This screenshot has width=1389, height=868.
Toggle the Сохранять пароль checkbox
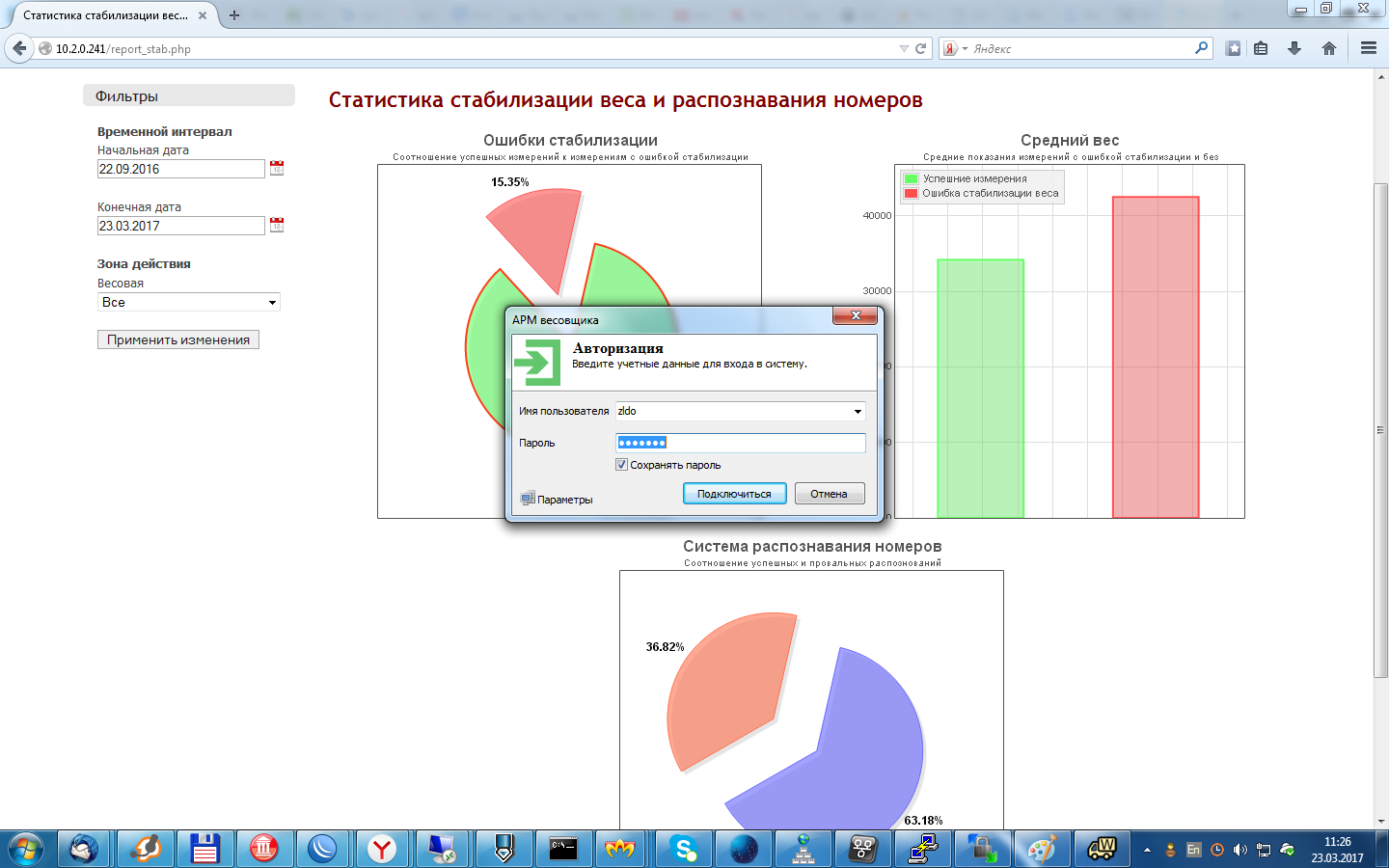(x=622, y=465)
